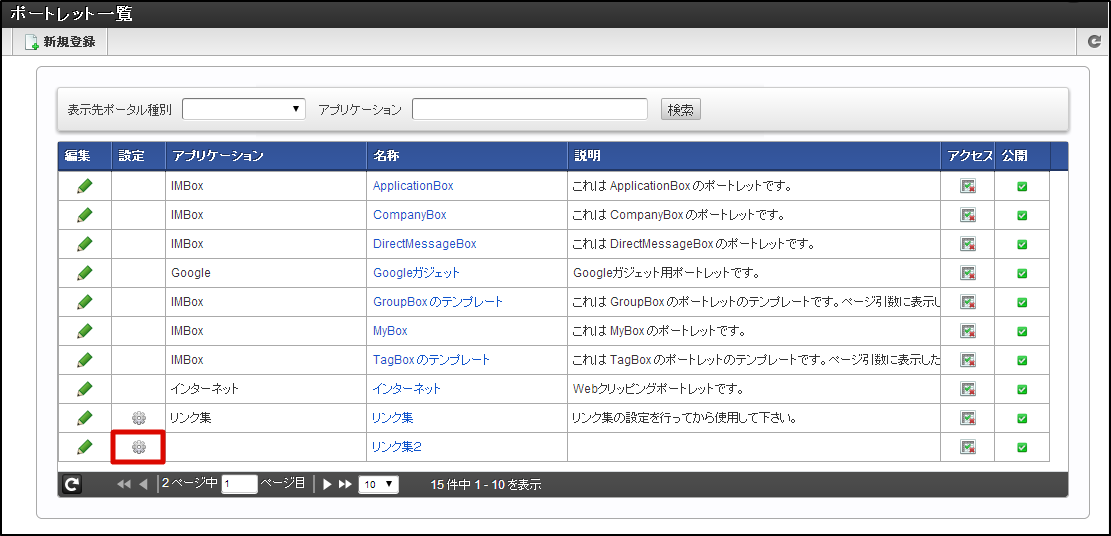1111x536 pixels.
Task: Jump to the first page in pager
Action: pyautogui.click(x=124, y=484)
